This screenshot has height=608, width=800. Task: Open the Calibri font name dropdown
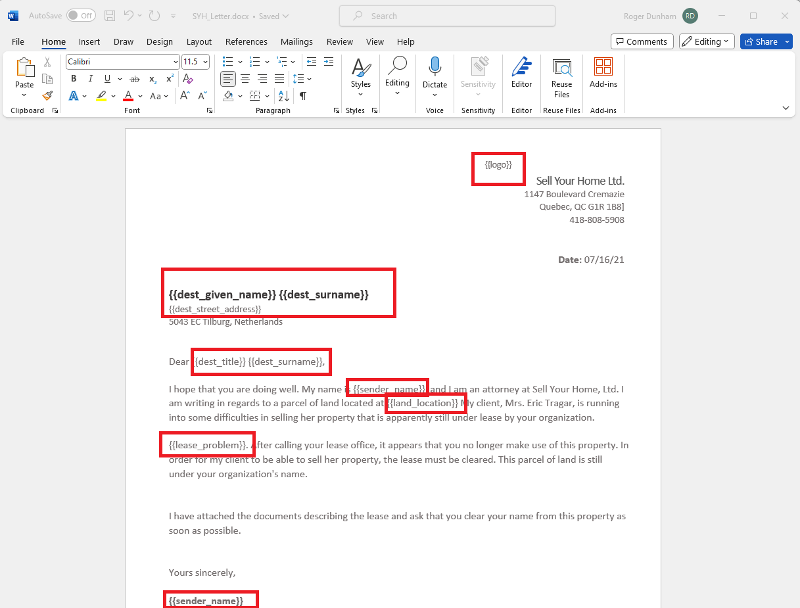click(x=176, y=62)
